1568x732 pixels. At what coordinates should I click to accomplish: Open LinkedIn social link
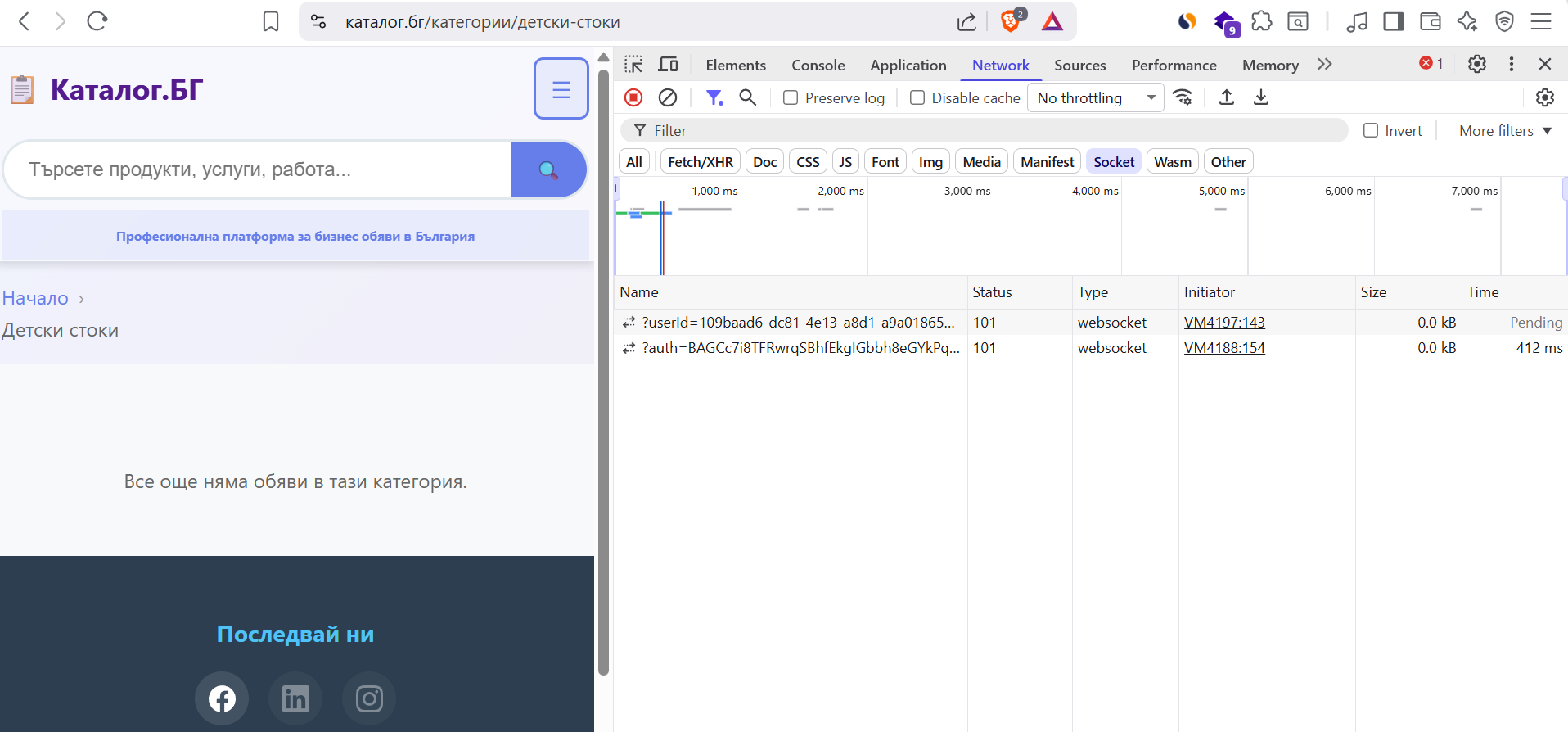pos(295,698)
